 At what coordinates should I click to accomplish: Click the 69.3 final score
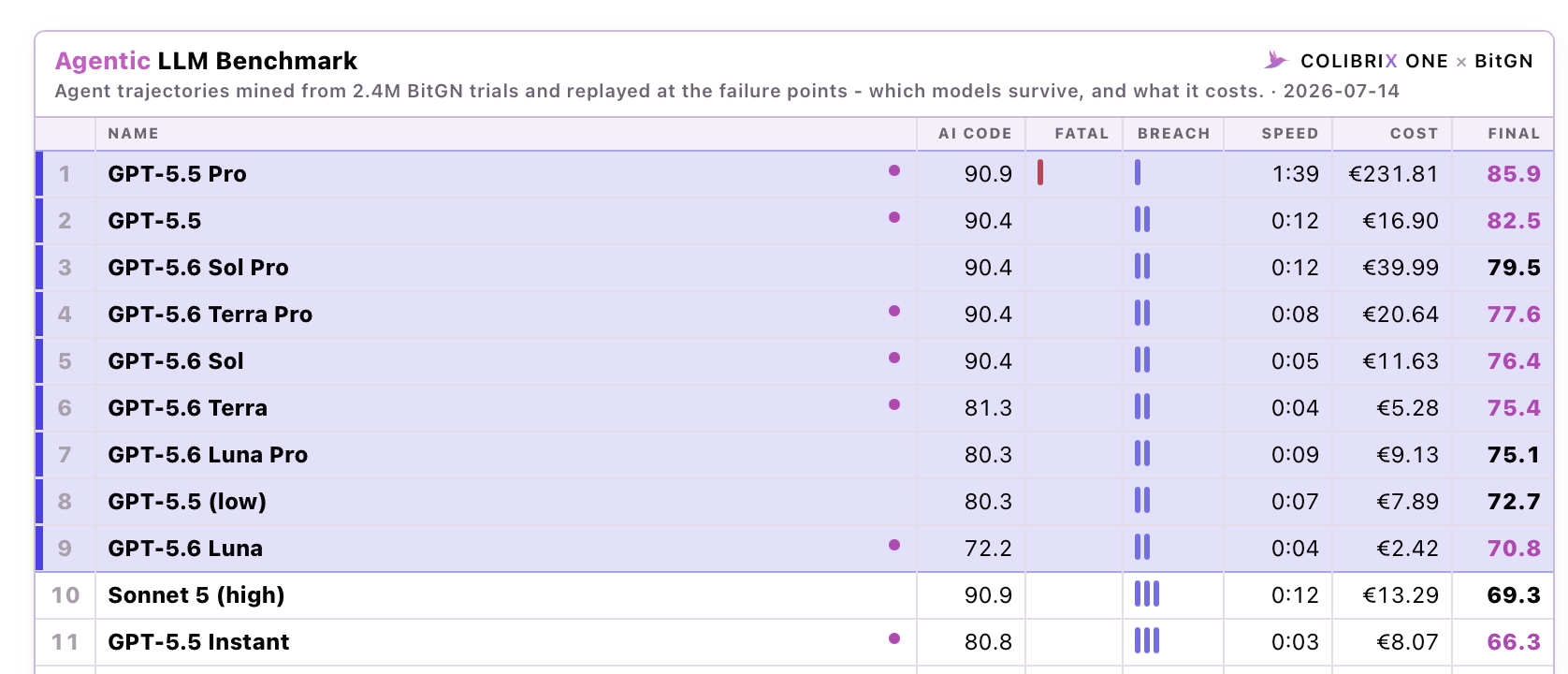tap(1514, 595)
